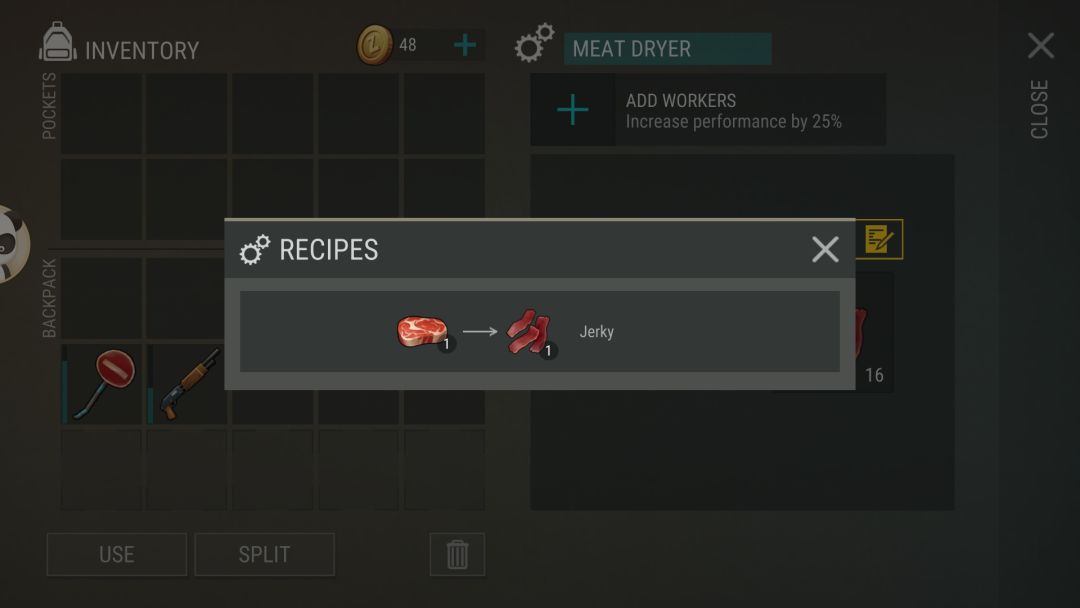Tap the trash can delete icon
Image resolution: width=1080 pixels, height=608 pixels.
coord(457,554)
